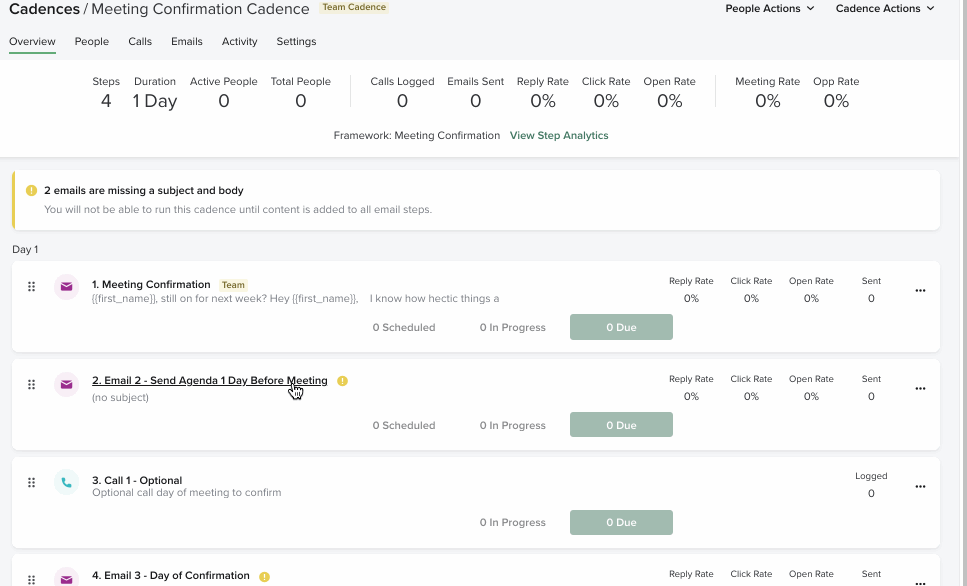Click warning icon next to Email 3 title
967x586 pixels.
point(264,576)
